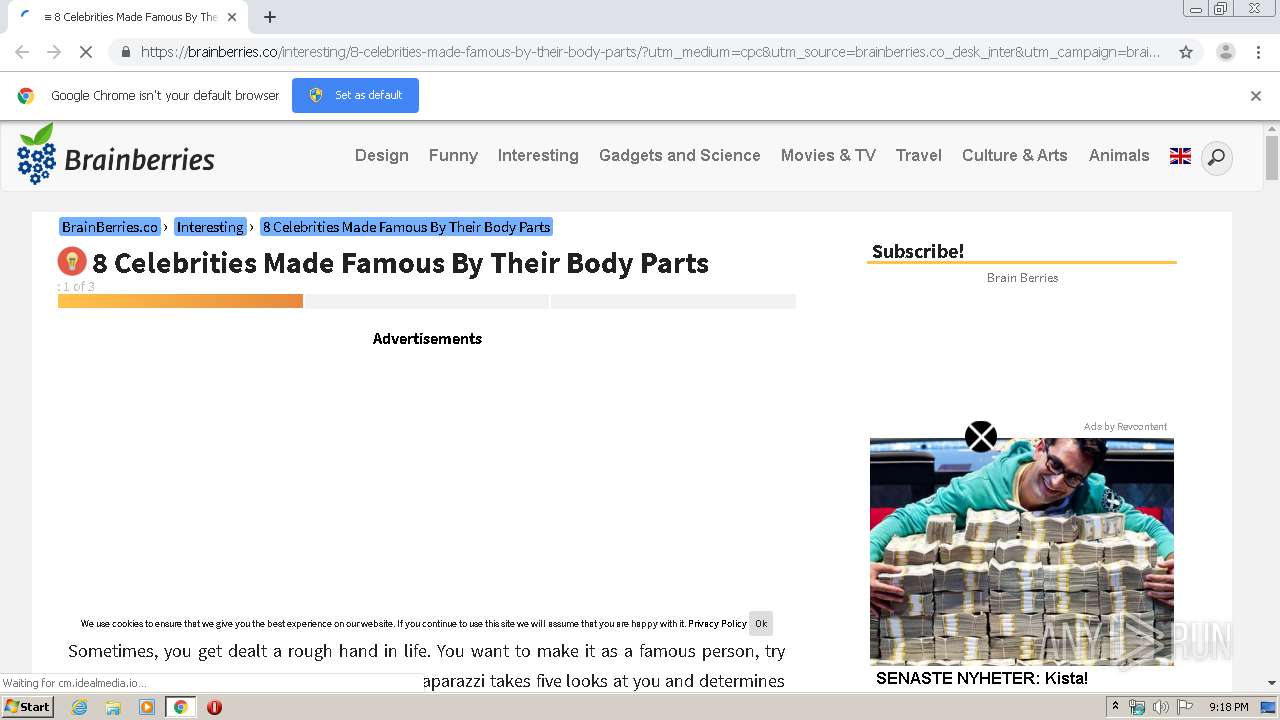The image size is (1280, 720).
Task: View site security padlock info
Action: click(x=125, y=52)
